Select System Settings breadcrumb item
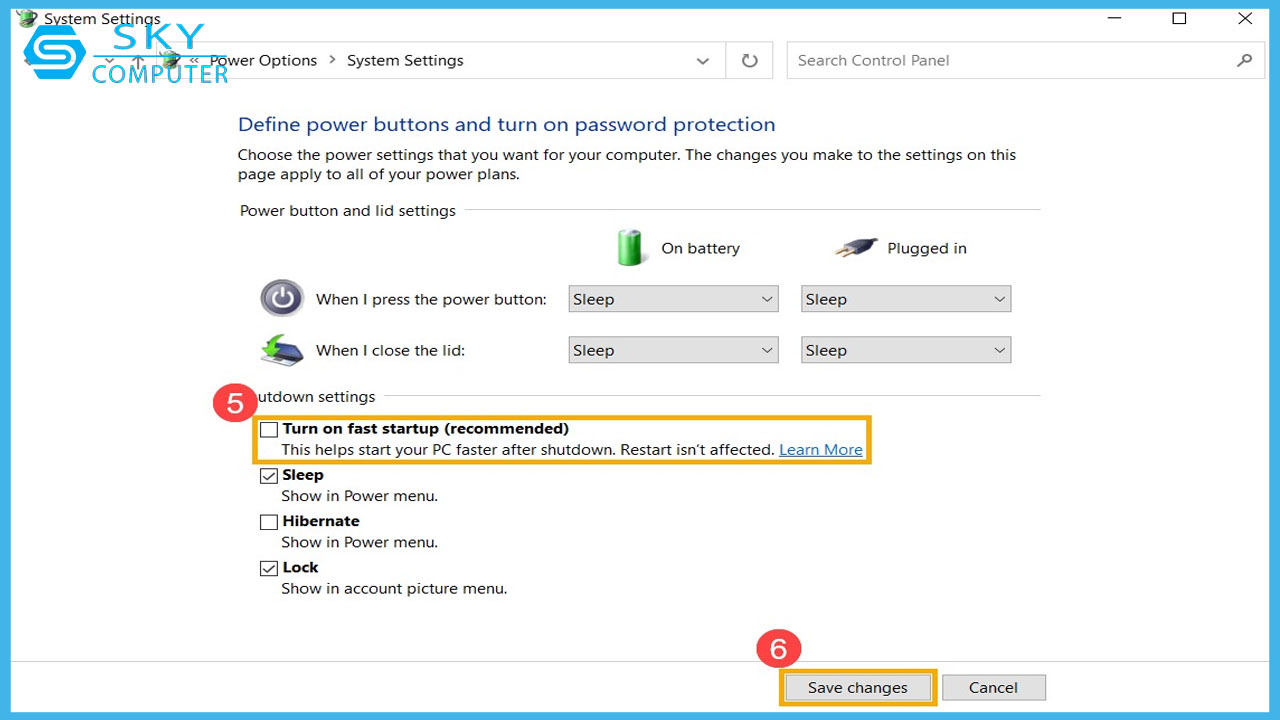This screenshot has height=720, width=1280. click(405, 61)
